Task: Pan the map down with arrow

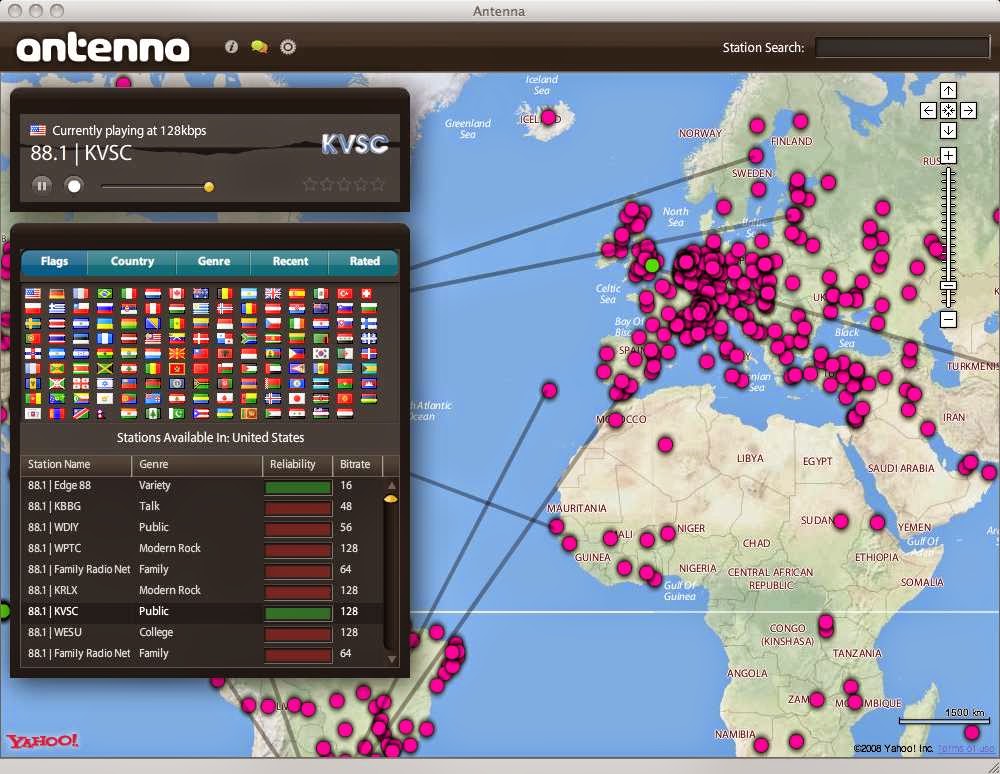Action: click(948, 130)
